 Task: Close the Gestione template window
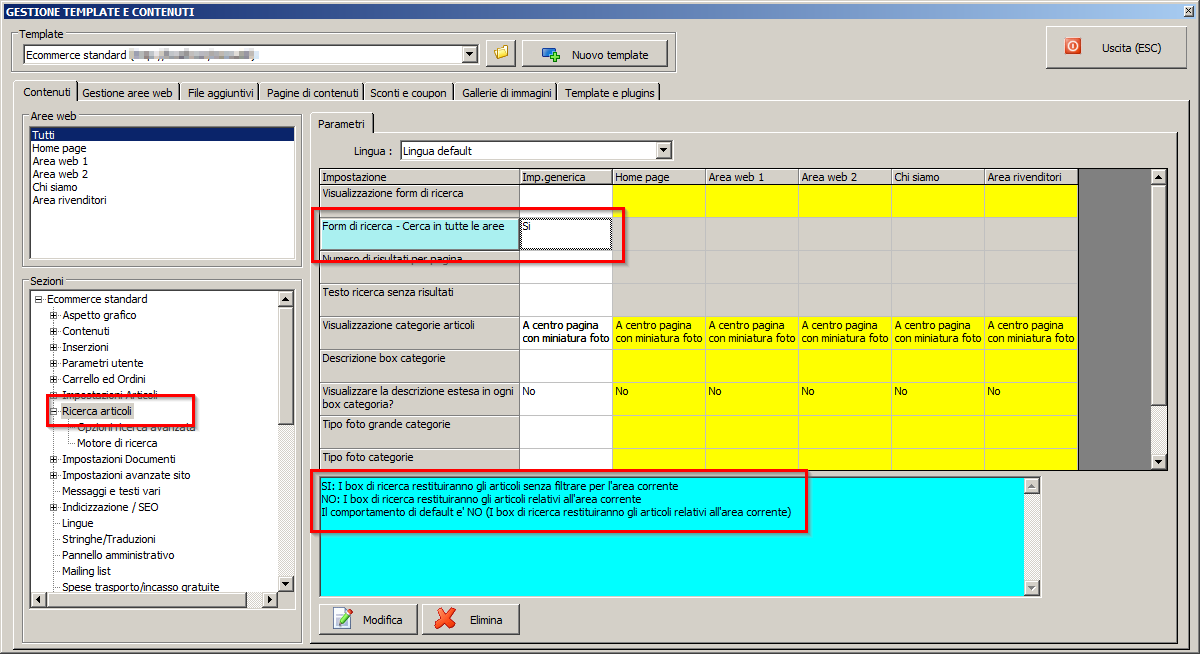pyautogui.click(x=1186, y=11)
